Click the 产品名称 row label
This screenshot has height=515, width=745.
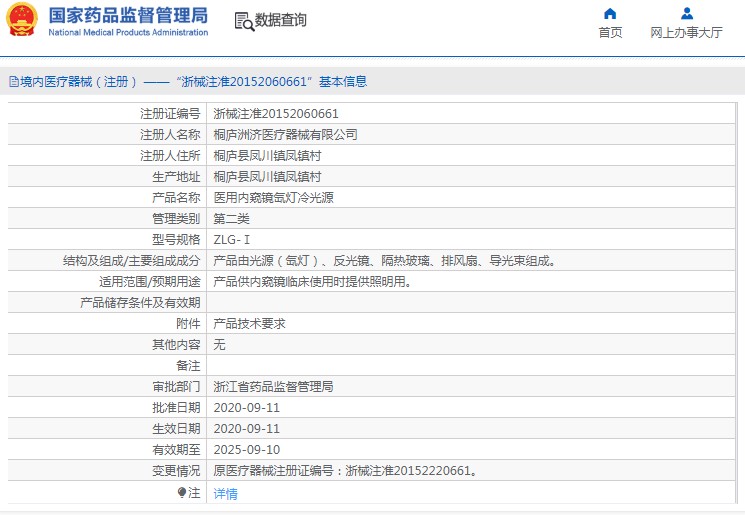(176, 198)
